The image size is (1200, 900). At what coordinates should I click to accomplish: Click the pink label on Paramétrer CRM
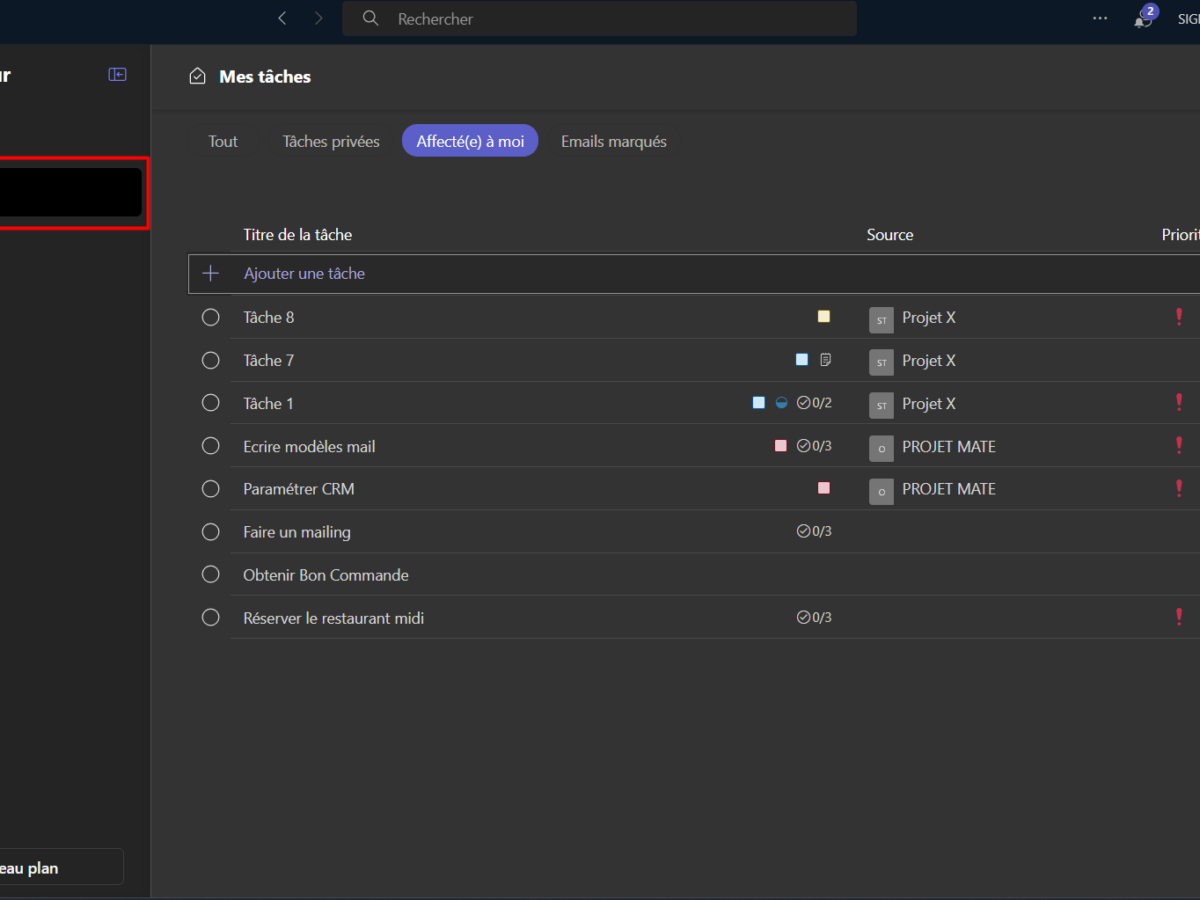click(x=824, y=489)
